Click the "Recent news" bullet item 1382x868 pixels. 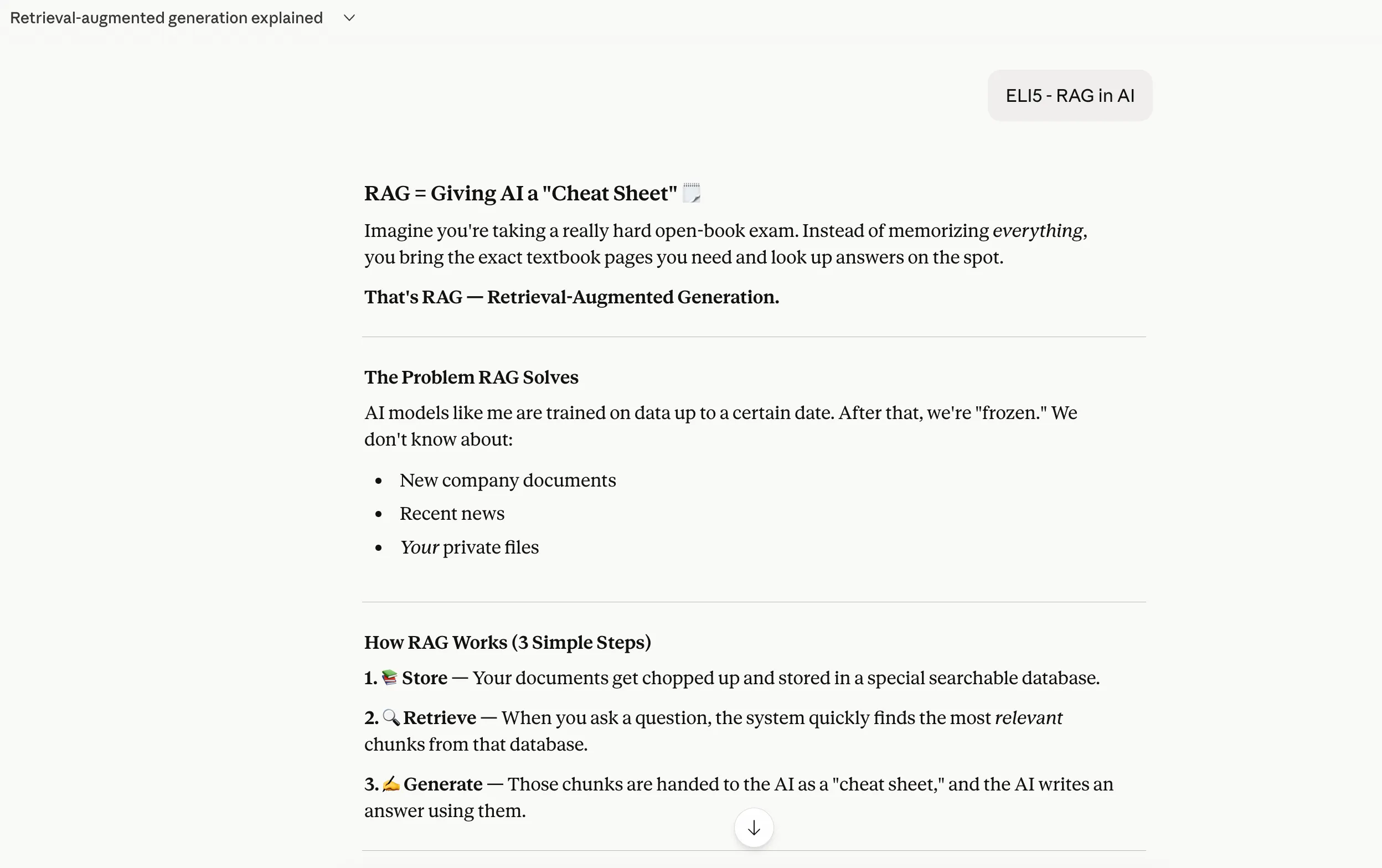point(452,514)
